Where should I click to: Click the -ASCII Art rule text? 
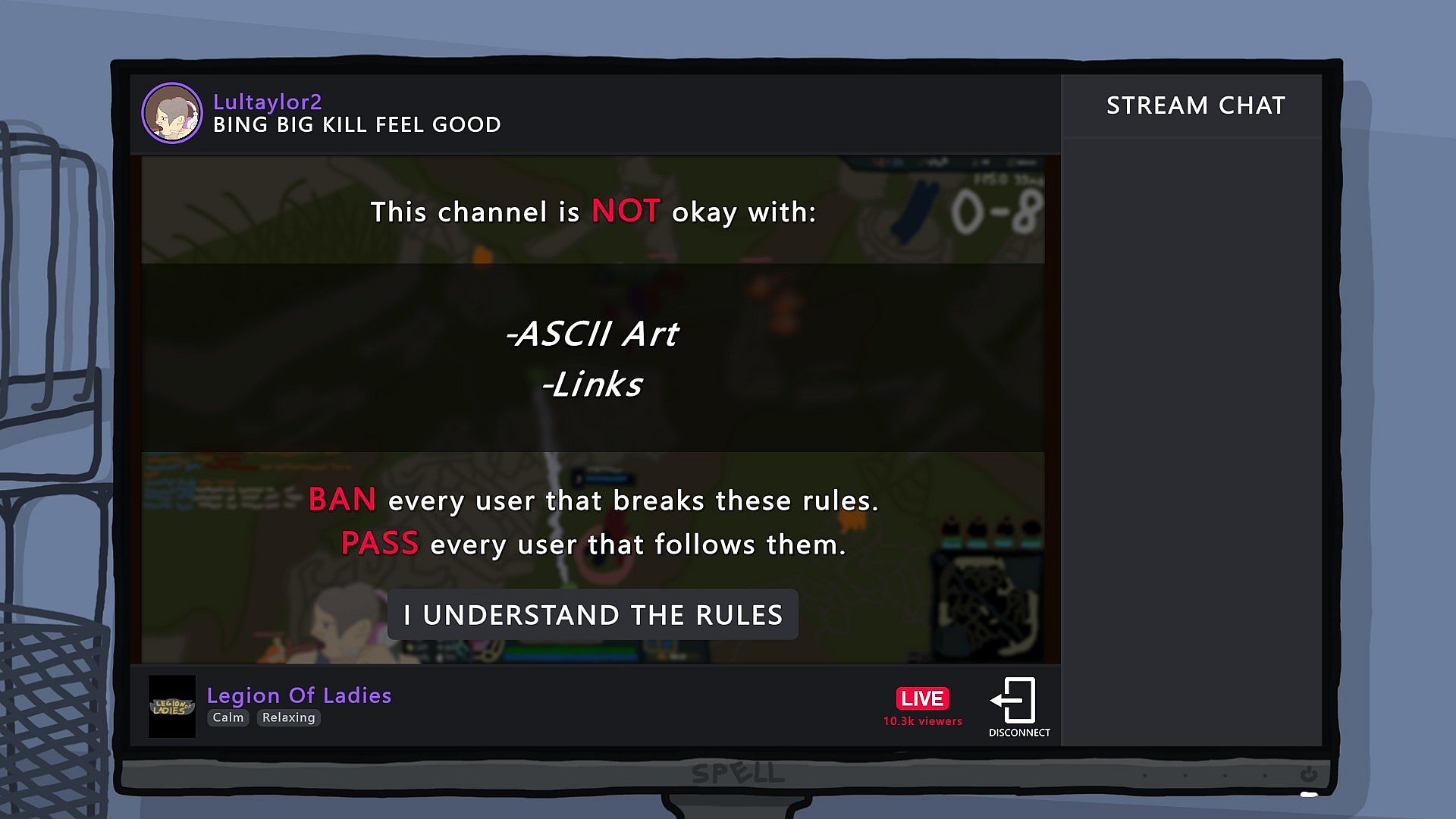592,334
